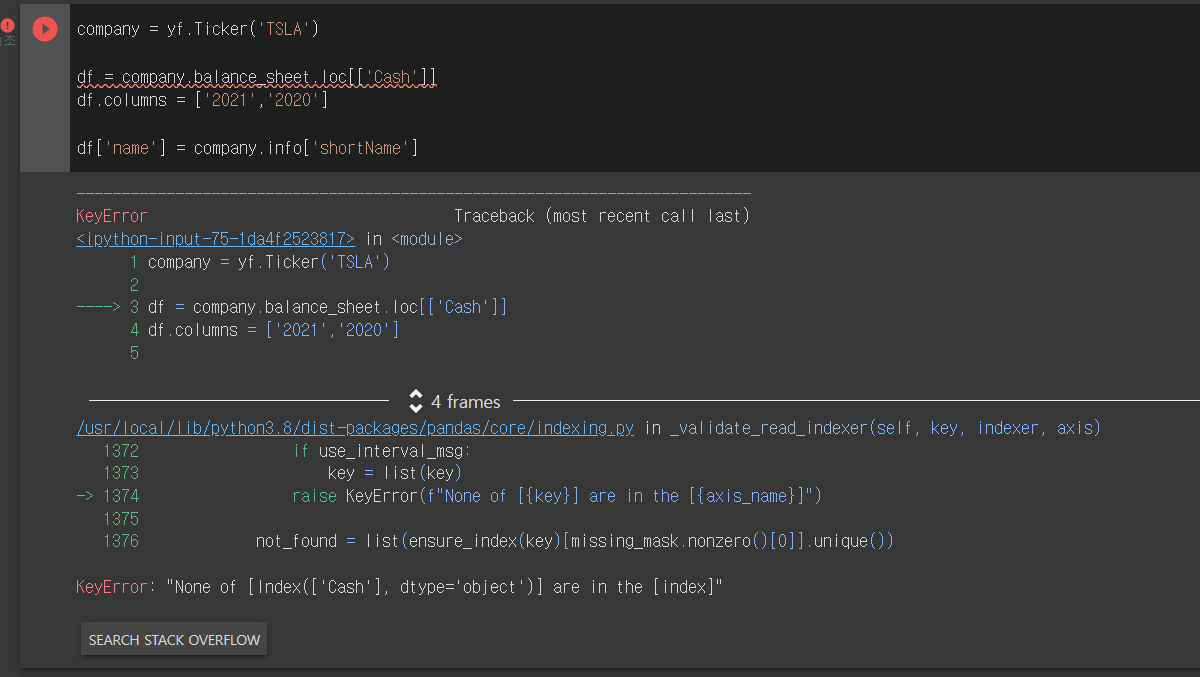Screen dimensions: 1200x677
Task: Click the df['name'] = company.info line
Action: point(247,148)
